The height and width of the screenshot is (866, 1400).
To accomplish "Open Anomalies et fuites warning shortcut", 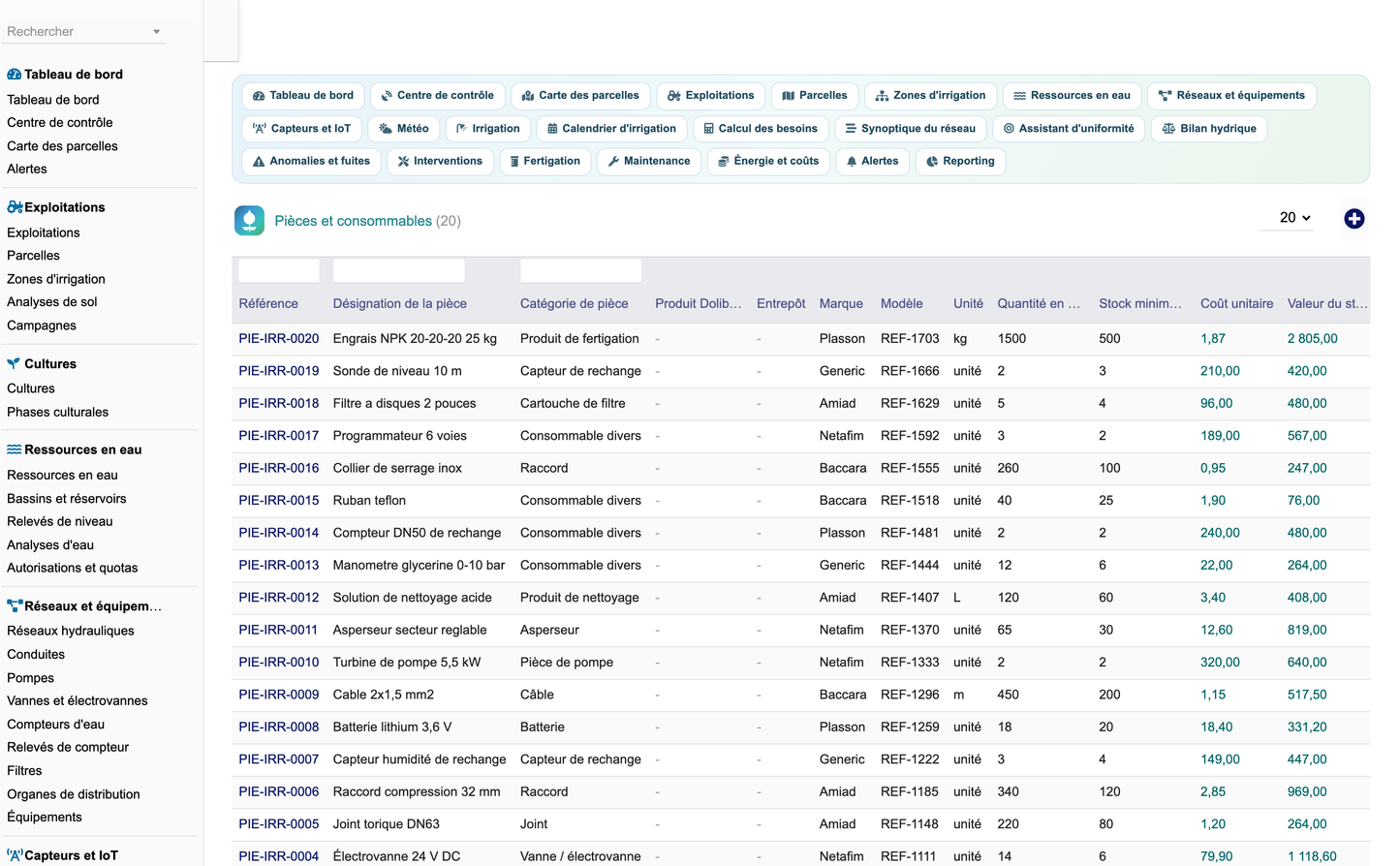I will click(x=311, y=162).
